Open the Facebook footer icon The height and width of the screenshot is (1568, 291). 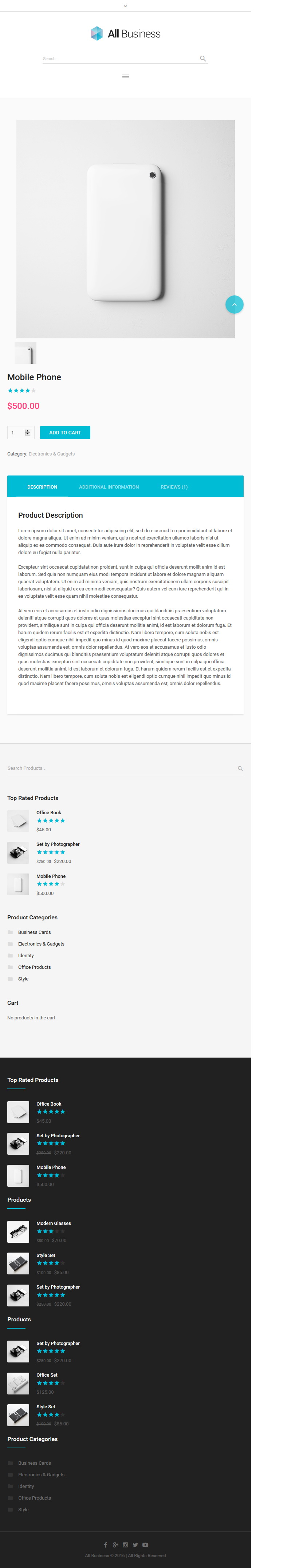[x=106, y=1545]
